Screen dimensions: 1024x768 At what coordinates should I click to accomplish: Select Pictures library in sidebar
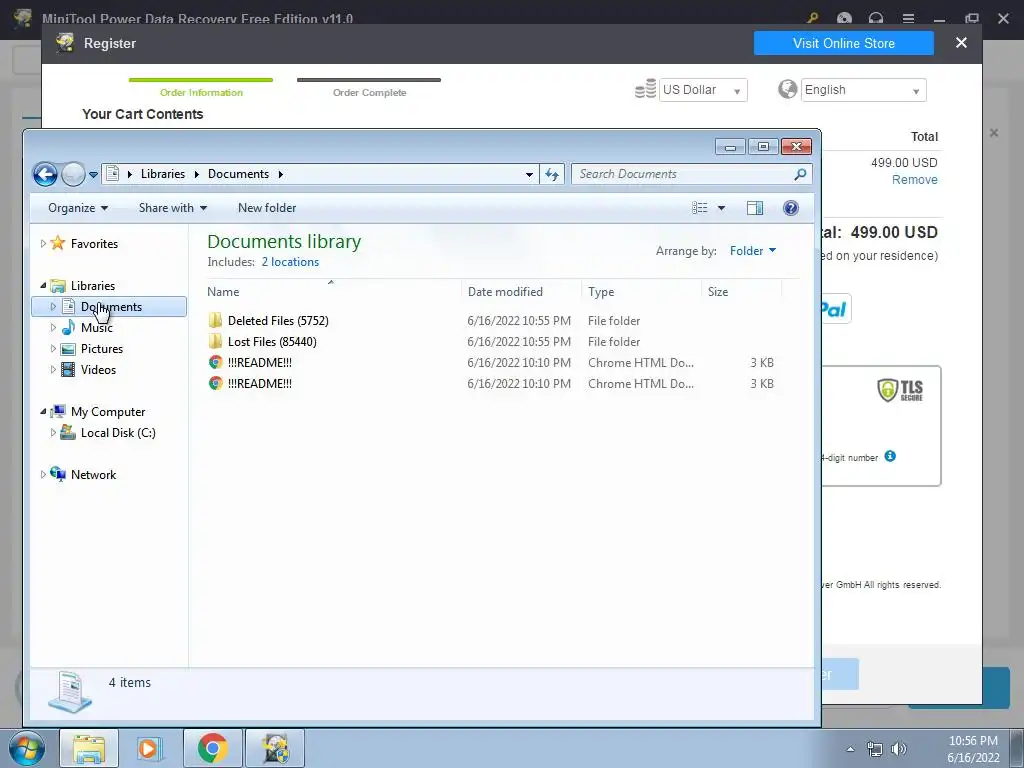pos(101,349)
